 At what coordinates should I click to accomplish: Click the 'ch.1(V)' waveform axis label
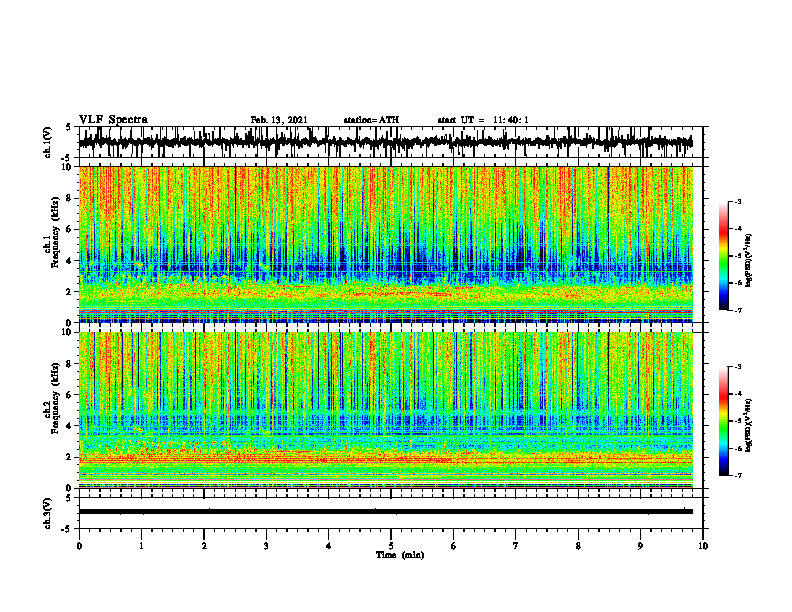tap(48, 142)
